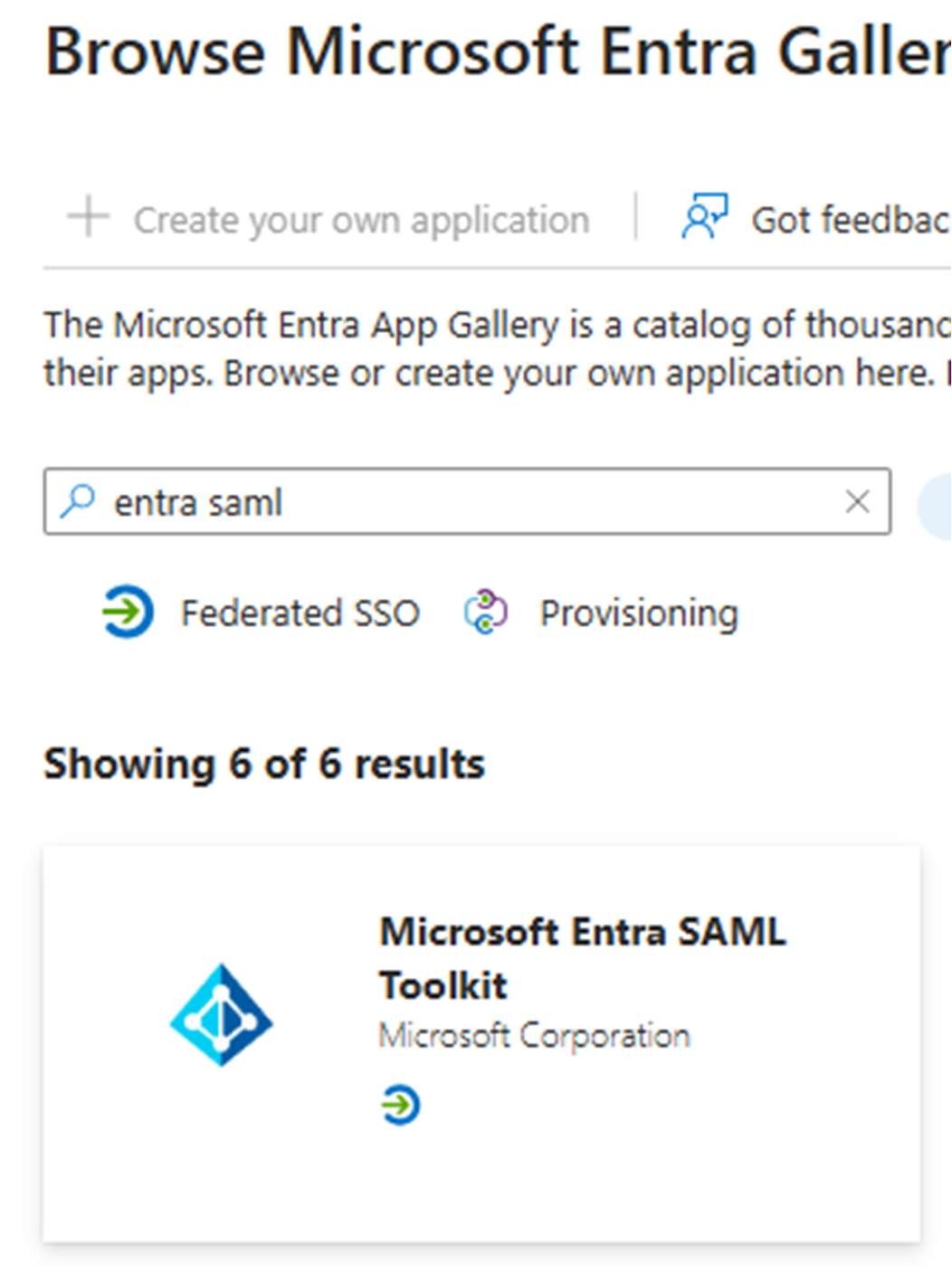Click the Federated SSO badge inside the app card
This screenshot has width=952, height=1274.
pos(400,1105)
